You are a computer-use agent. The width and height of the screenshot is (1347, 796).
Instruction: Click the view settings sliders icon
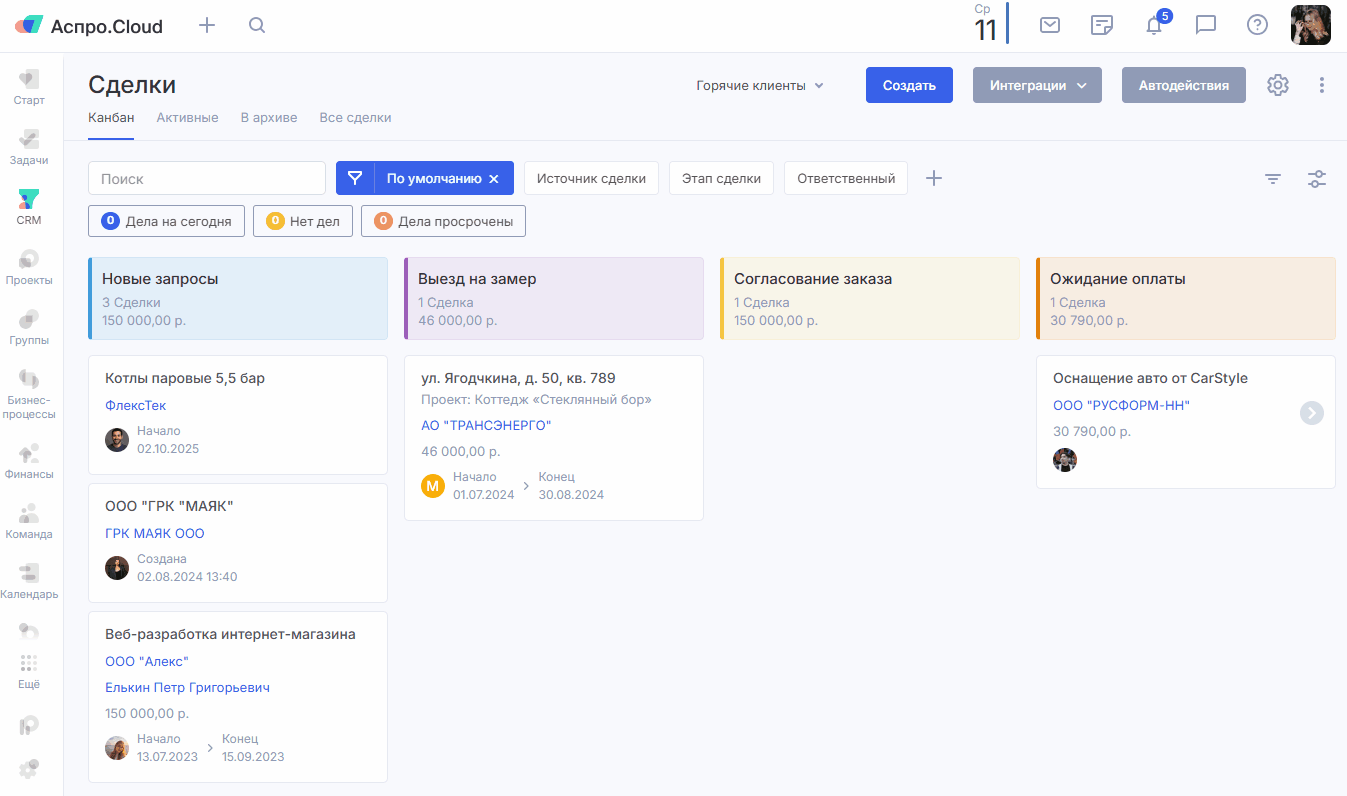(1317, 179)
